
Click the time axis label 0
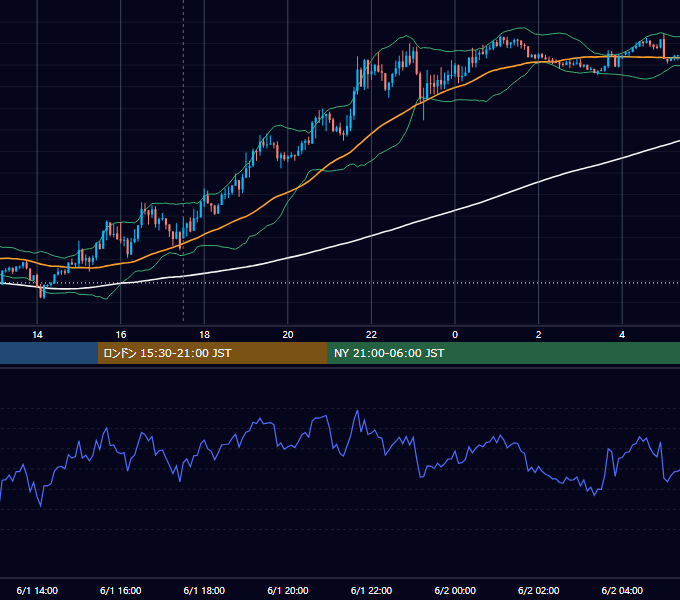(x=455, y=335)
